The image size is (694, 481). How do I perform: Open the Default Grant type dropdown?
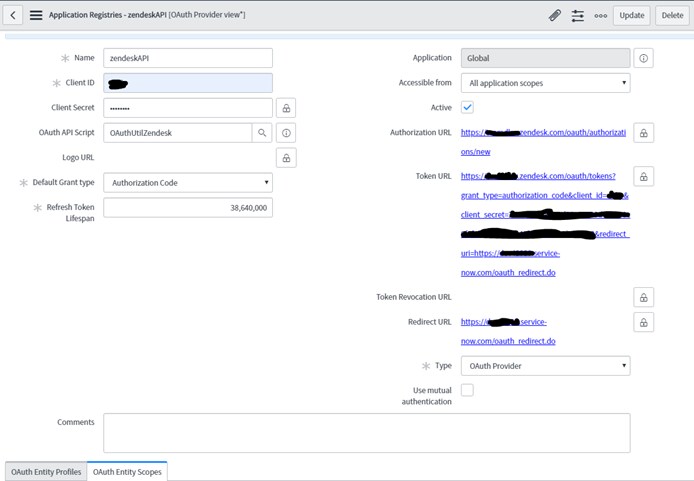pos(188,183)
